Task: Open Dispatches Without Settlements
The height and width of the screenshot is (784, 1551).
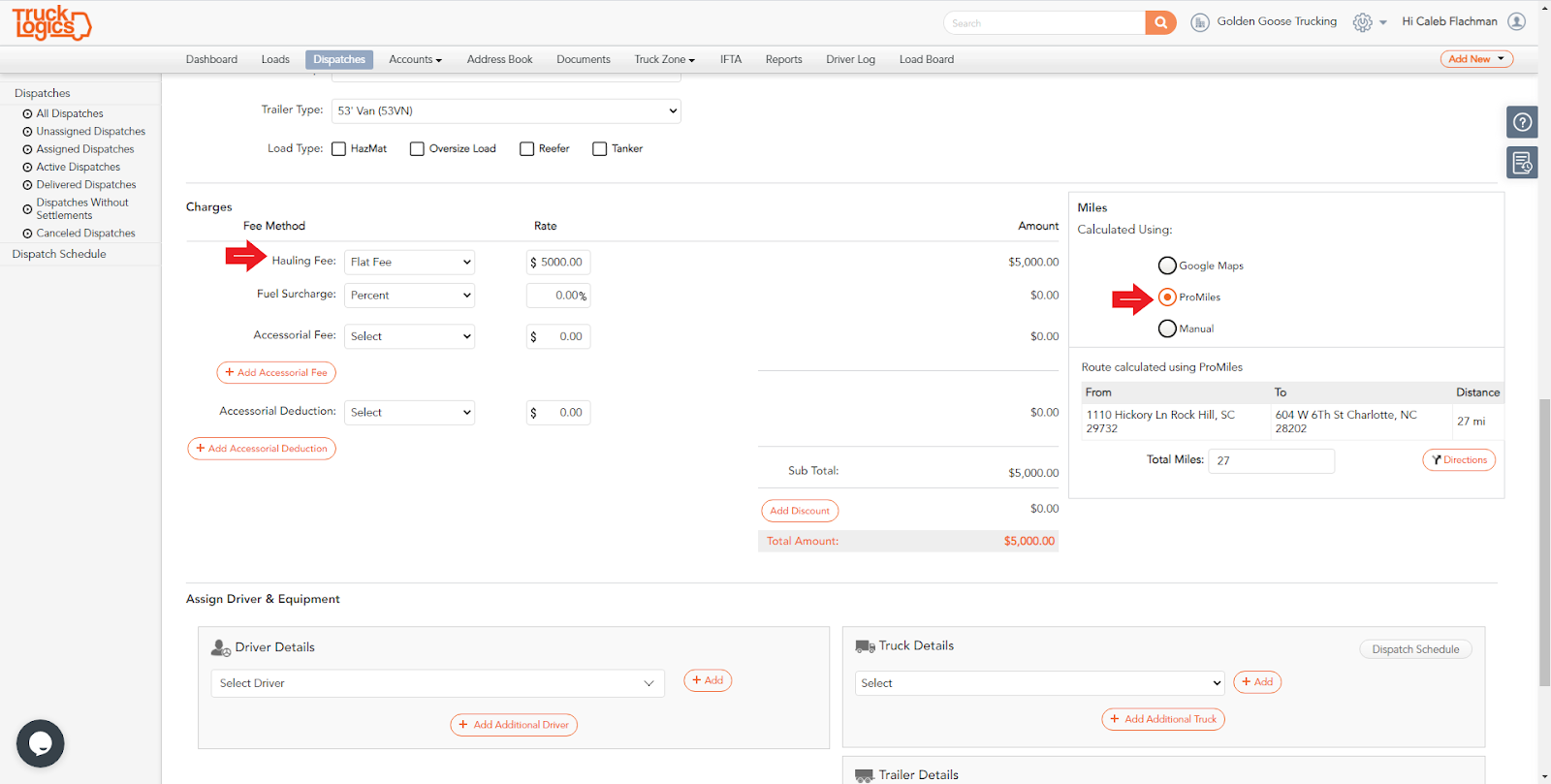Action: point(82,209)
